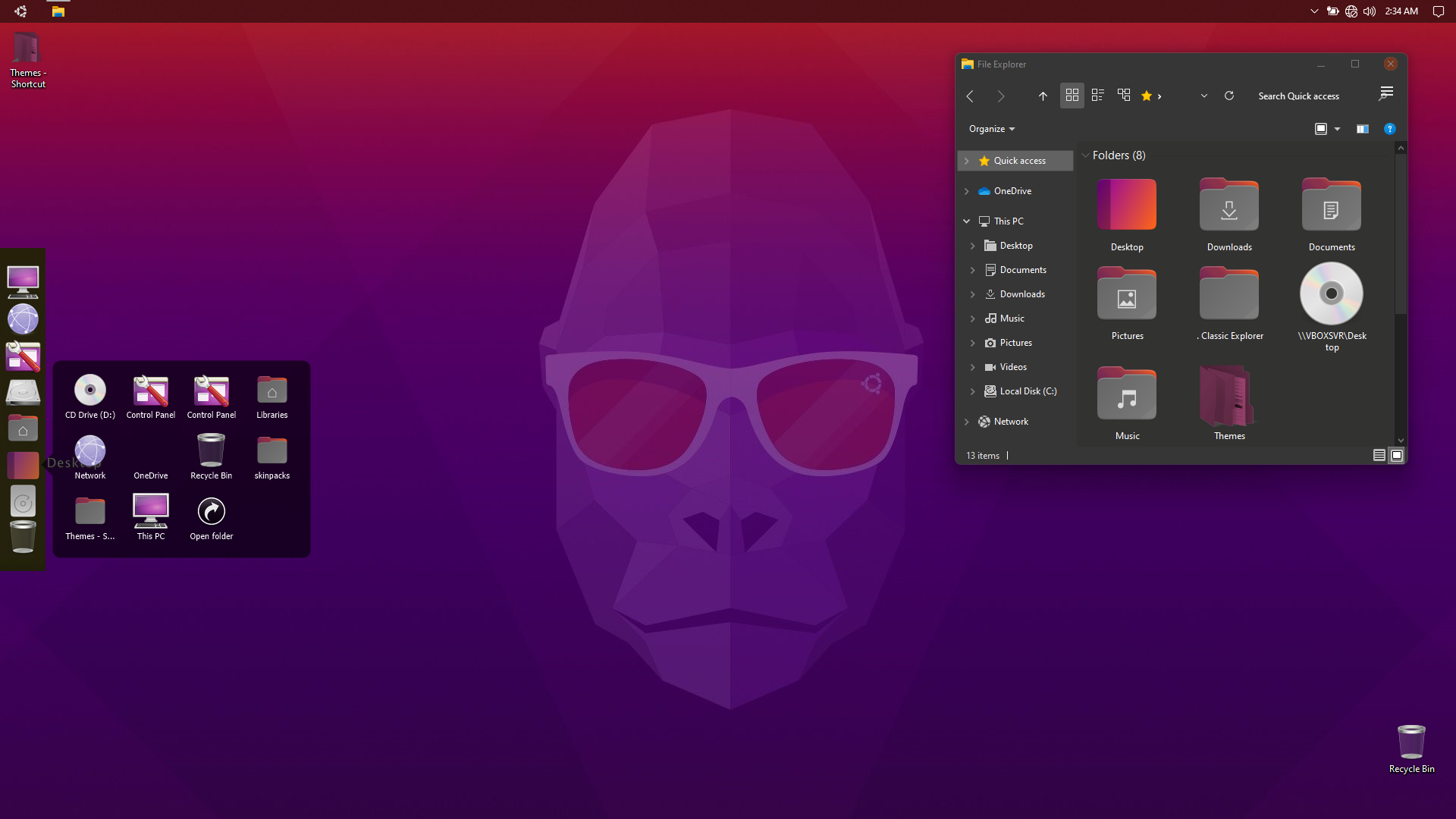Switch to details view in status bar
1456x819 pixels.
pyautogui.click(x=1379, y=455)
